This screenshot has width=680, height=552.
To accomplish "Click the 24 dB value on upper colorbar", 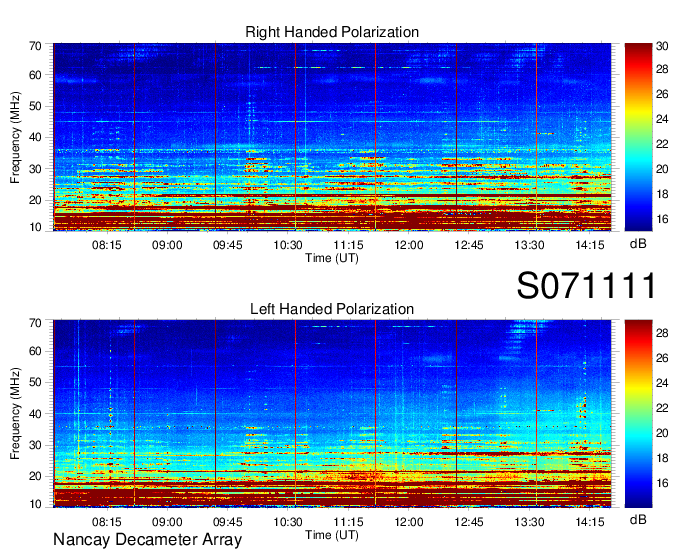I will (662, 119).
